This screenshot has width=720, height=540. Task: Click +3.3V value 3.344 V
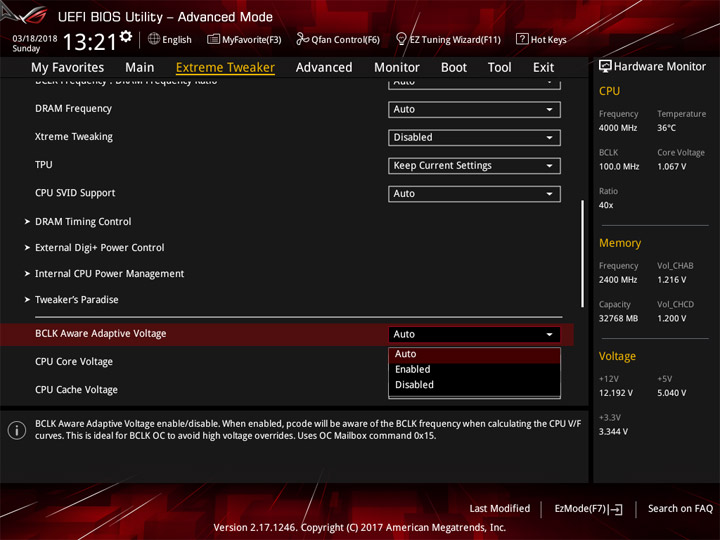point(613,432)
